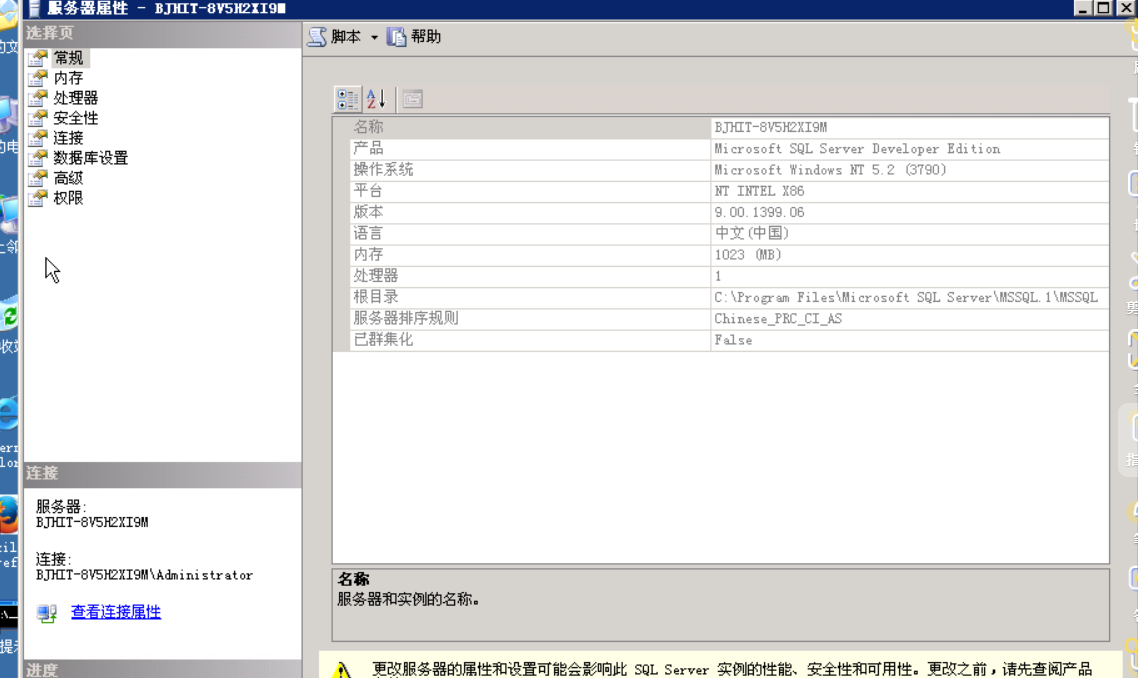Click the icon beside 内存 in the page list
The width and height of the screenshot is (1138, 678).
click(38, 78)
